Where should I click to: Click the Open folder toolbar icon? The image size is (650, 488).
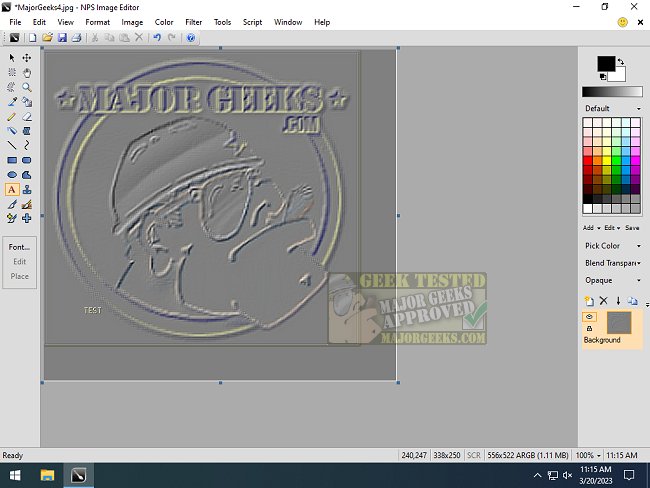pos(47,38)
